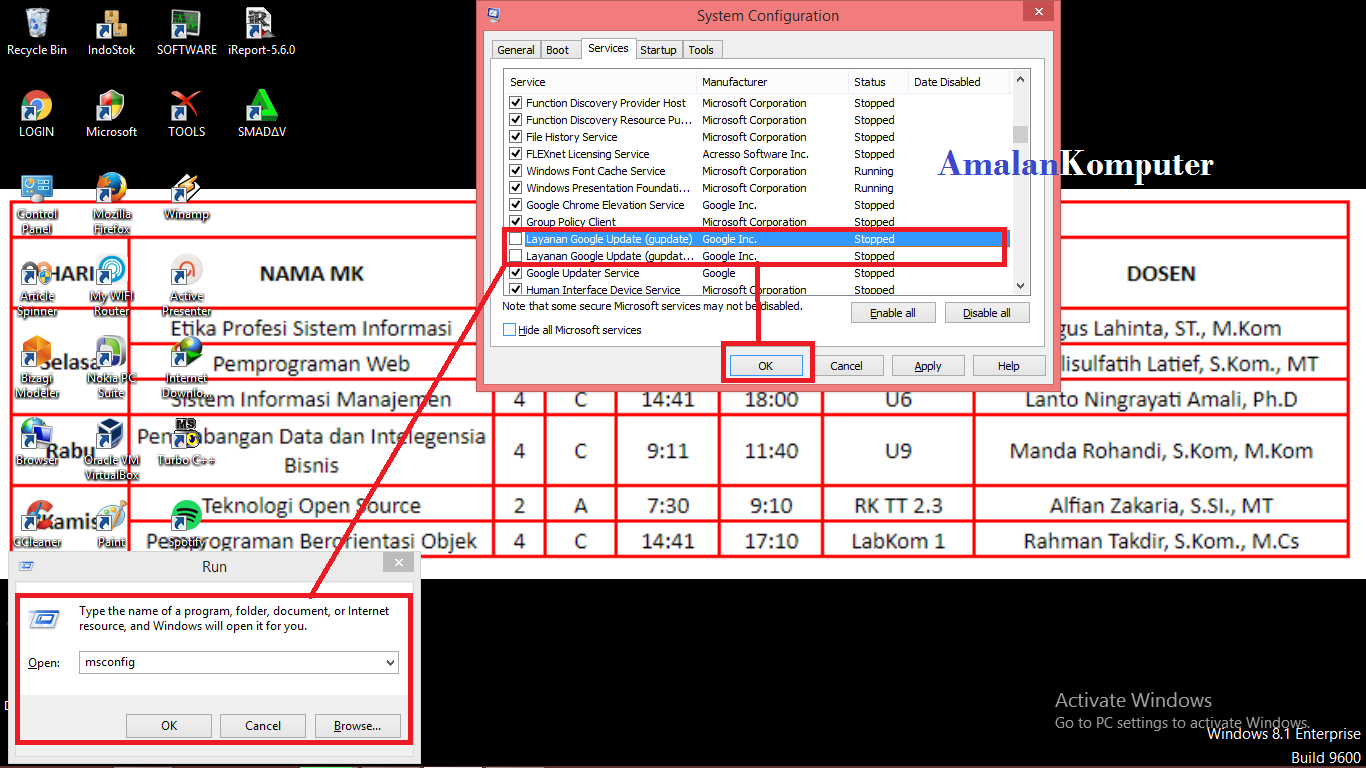Launch iReport-5.6.0 from the desktop
This screenshot has height=768, width=1366.
coord(261,31)
